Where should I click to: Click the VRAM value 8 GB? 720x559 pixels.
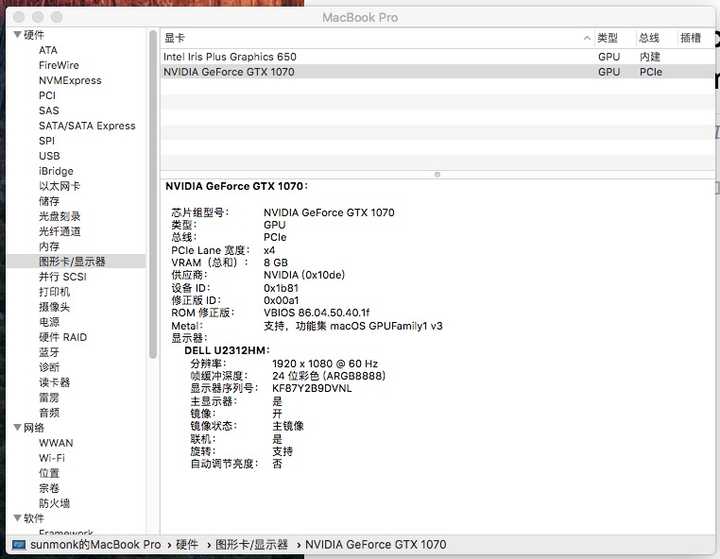click(x=276, y=263)
